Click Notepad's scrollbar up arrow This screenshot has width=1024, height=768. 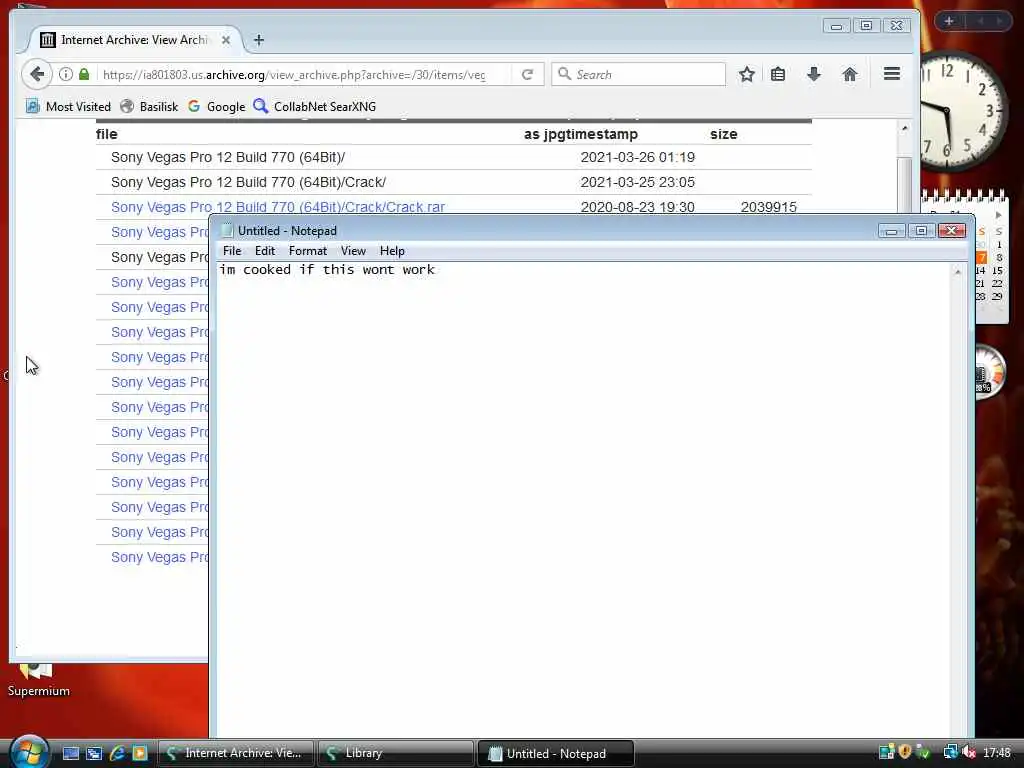click(x=958, y=272)
